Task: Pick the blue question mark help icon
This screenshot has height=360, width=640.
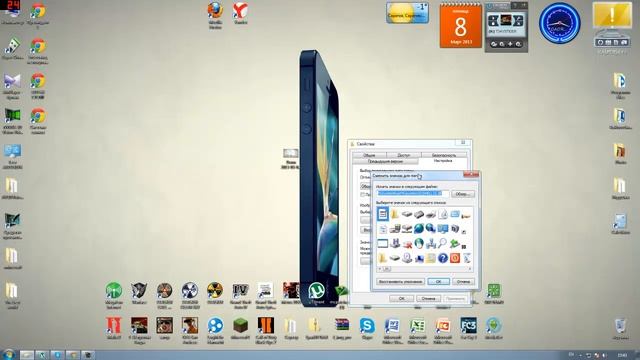Action: tap(443, 258)
